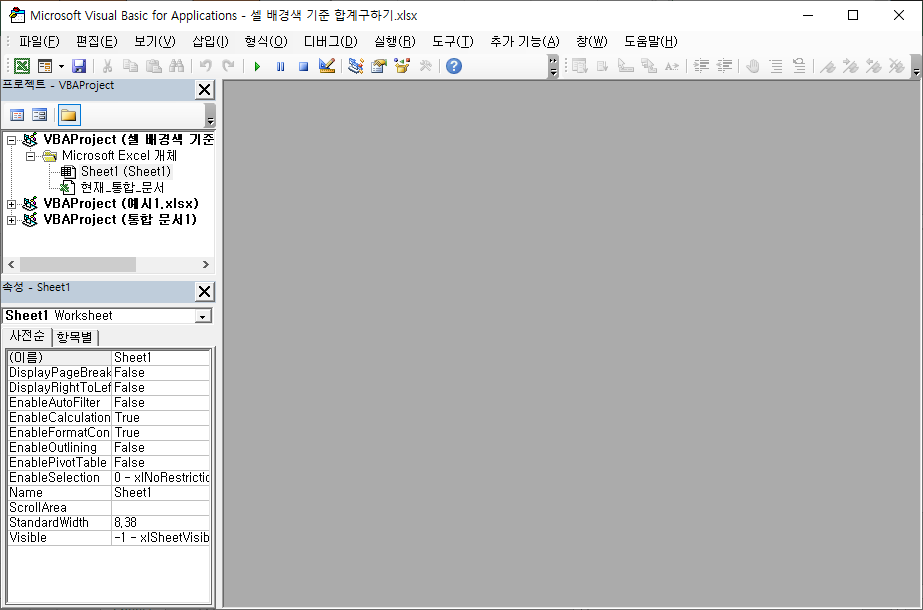Expand VBAProject (예시1.xlsx) node
The height and width of the screenshot is (610, 923).
[11, 204]
